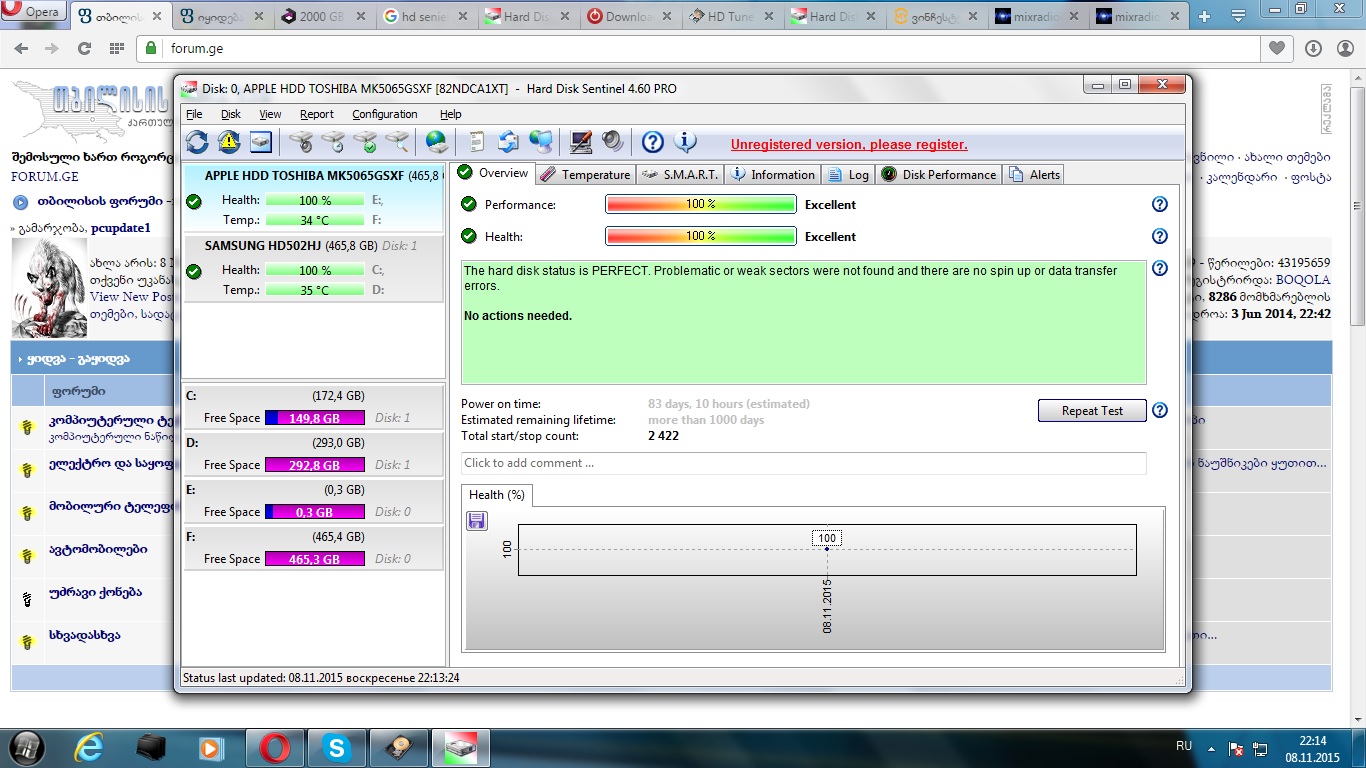
Task: Click the Windows Start orb
Action: coord(27,747)
